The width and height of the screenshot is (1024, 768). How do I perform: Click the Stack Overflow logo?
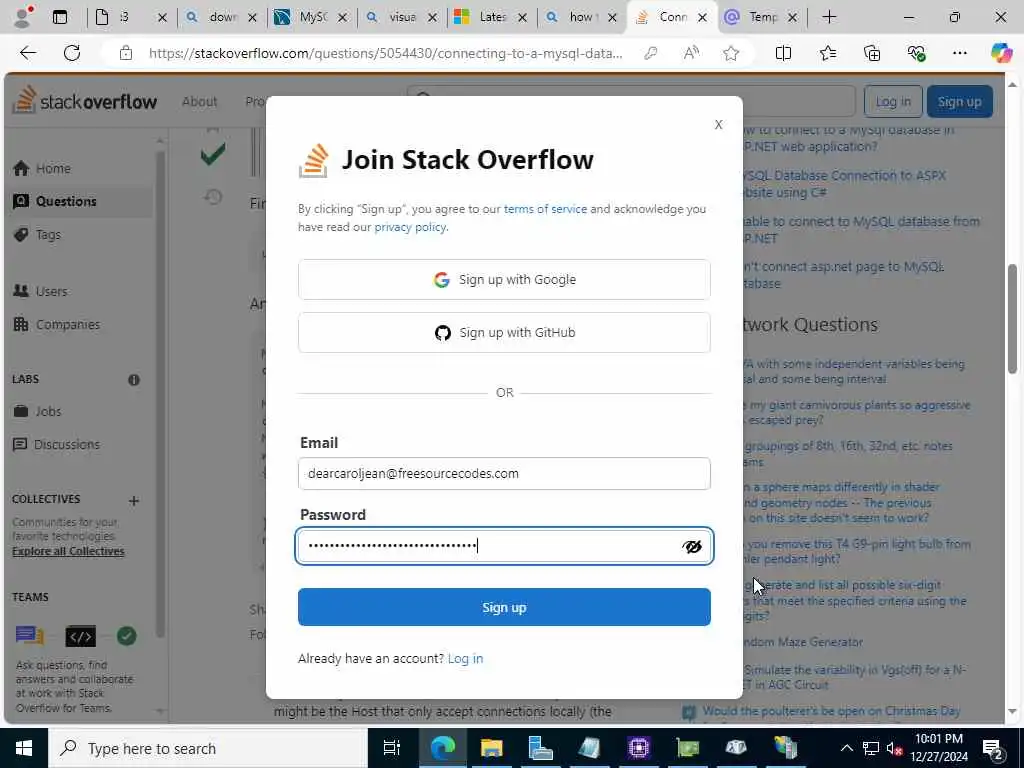tap(86, 101)
